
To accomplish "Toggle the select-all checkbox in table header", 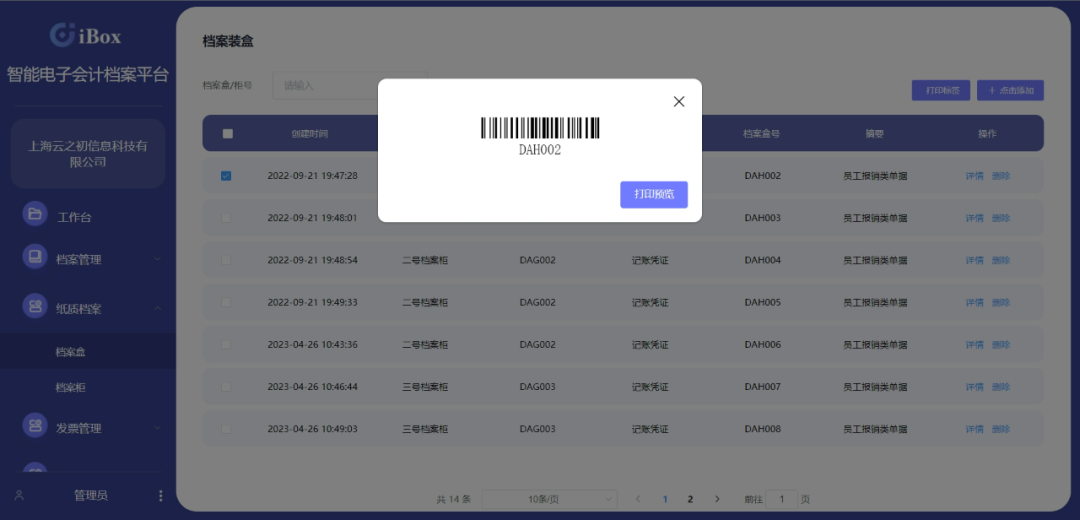I will [227, 134].
